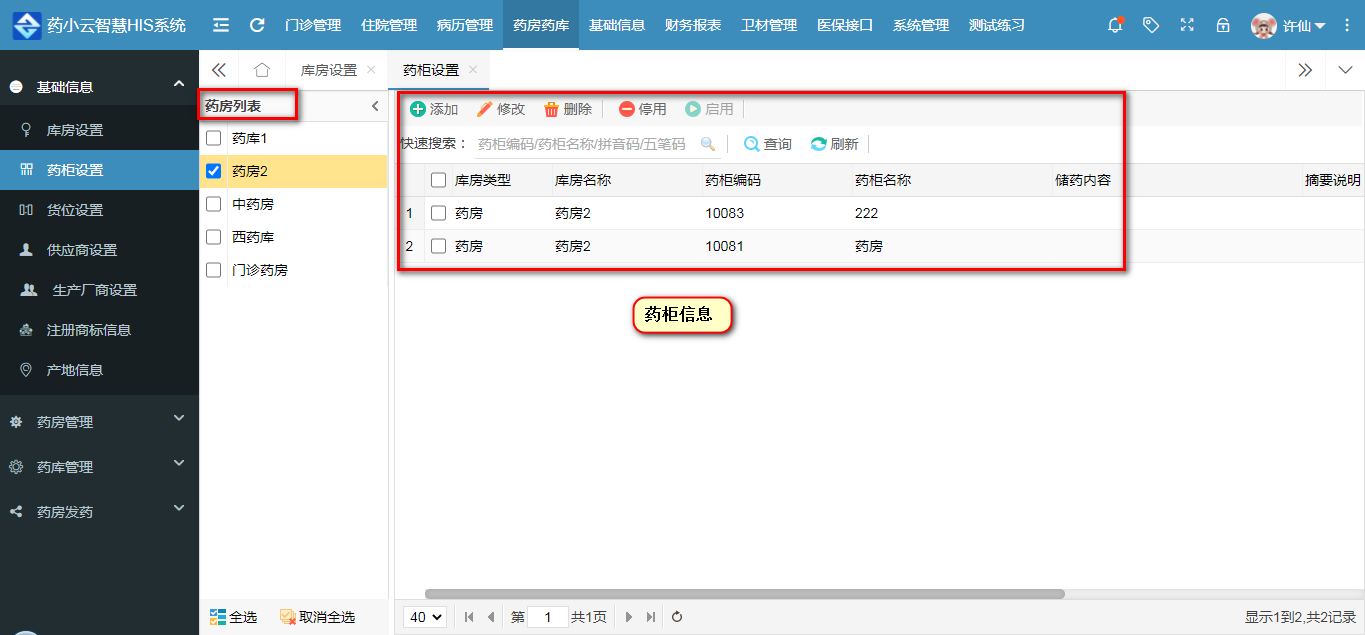Go to first page icon
Screen dimensions: 1365x635
tap(469, 617)
